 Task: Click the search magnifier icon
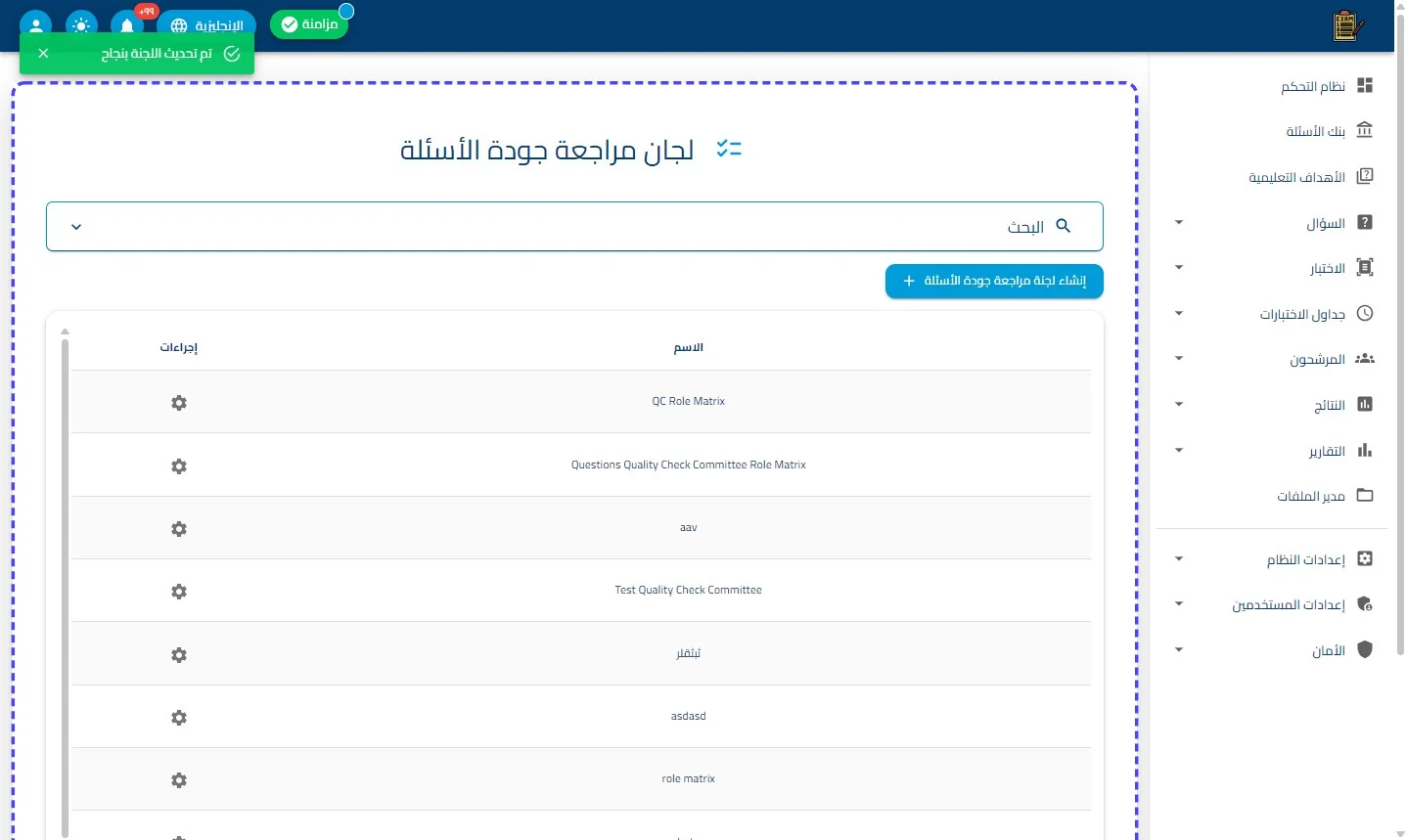[1064, 226]
